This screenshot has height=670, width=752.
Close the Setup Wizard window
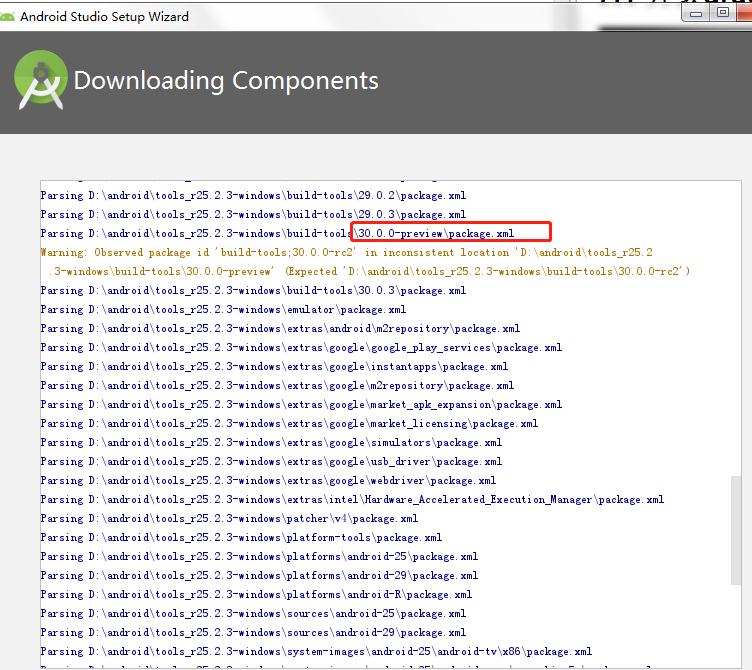[745, 13]
